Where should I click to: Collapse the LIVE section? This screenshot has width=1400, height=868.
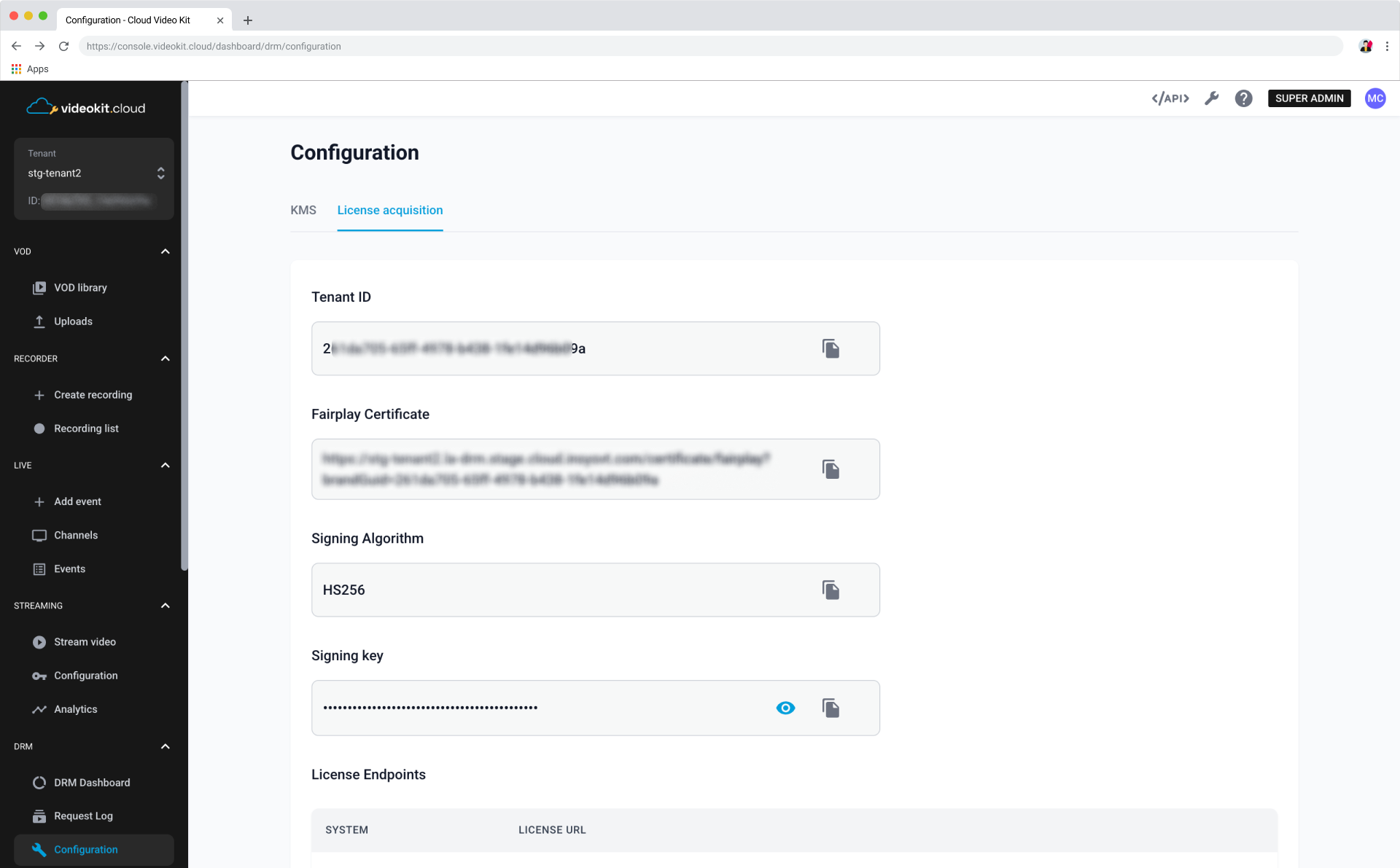coord(165,465)
